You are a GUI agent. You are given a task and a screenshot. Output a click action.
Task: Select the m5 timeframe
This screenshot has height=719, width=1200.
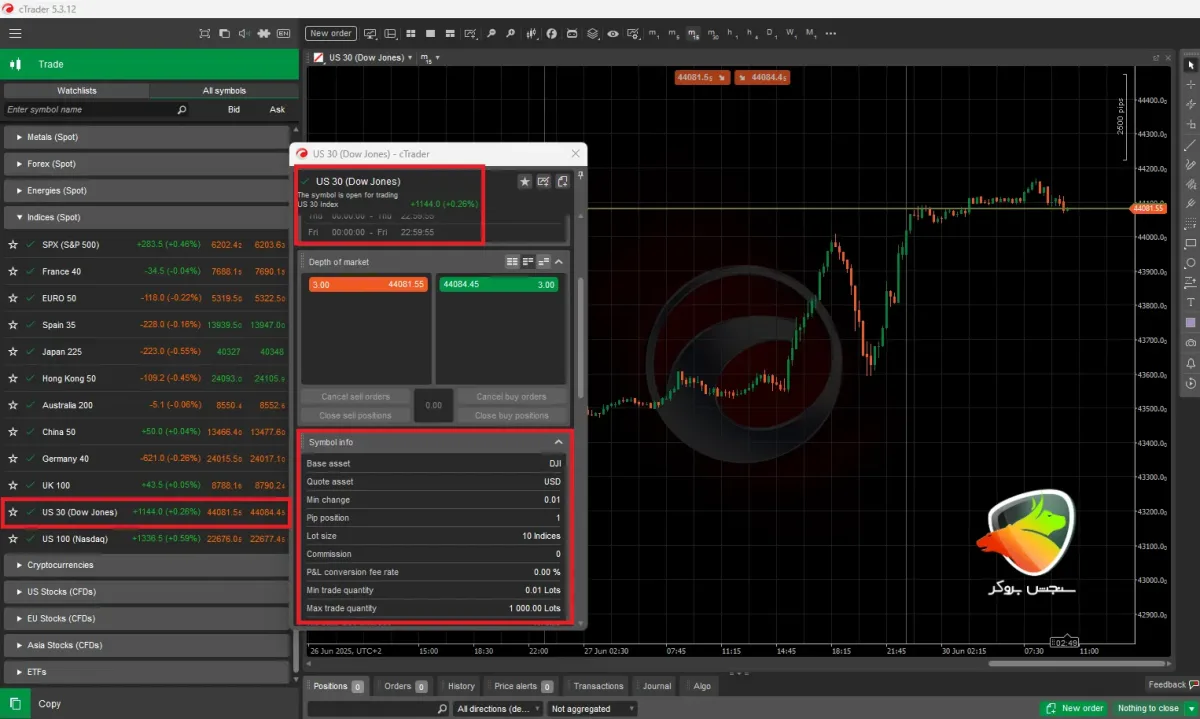[x=674, y=33]
